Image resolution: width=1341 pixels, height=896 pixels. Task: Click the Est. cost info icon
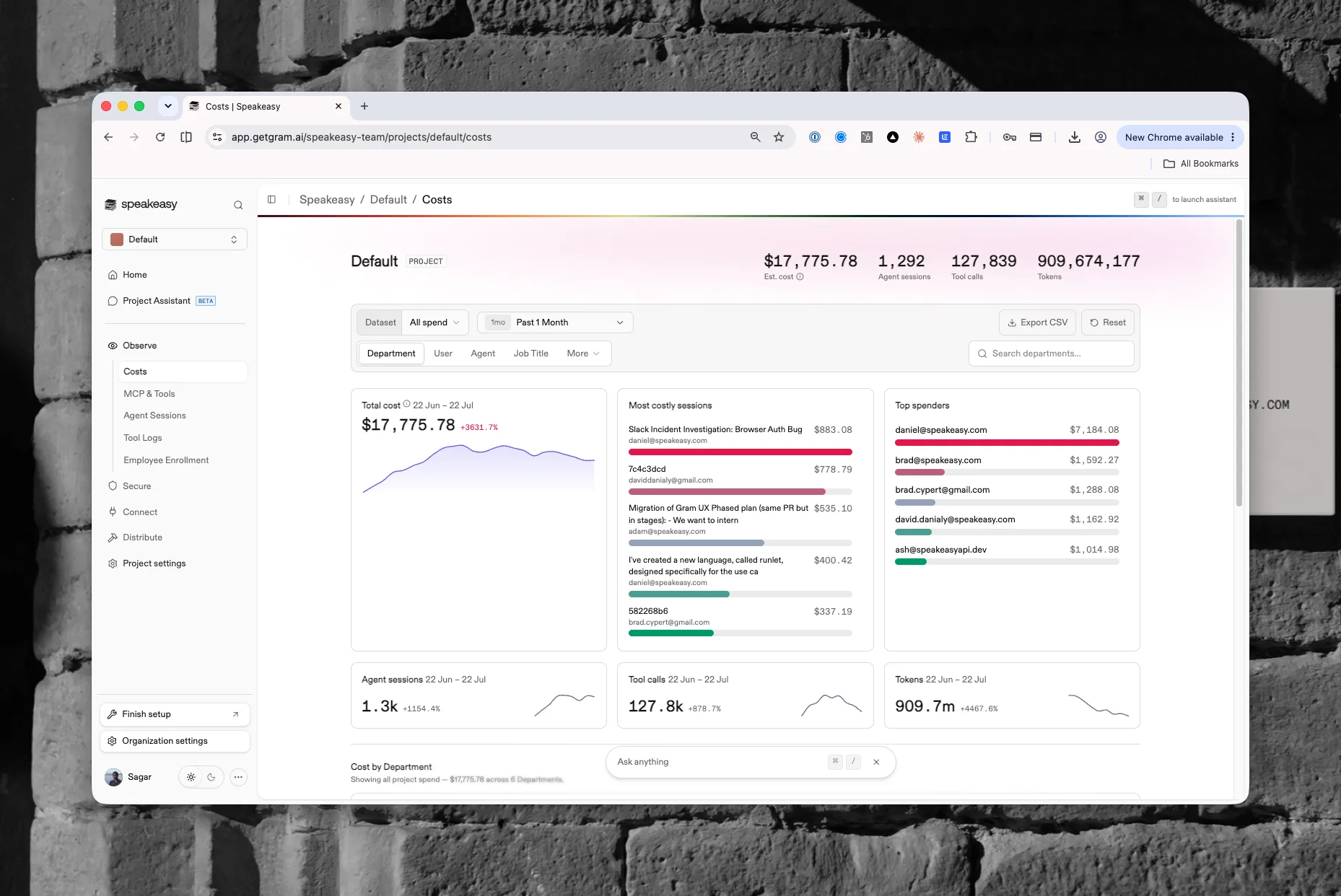(x=800, y=276)
